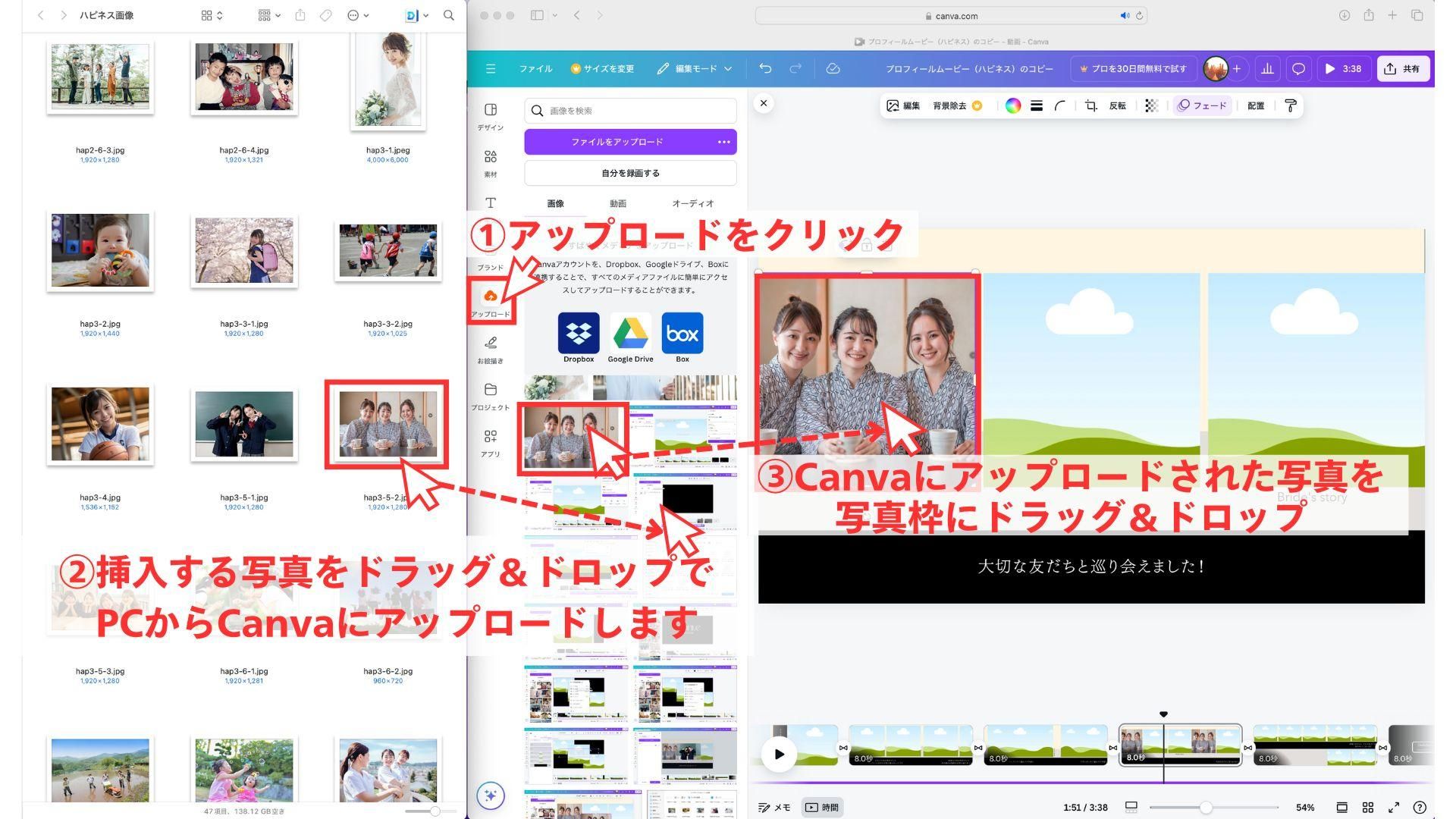Enter fullscreen presentation view icon

tap(1394, 807)
